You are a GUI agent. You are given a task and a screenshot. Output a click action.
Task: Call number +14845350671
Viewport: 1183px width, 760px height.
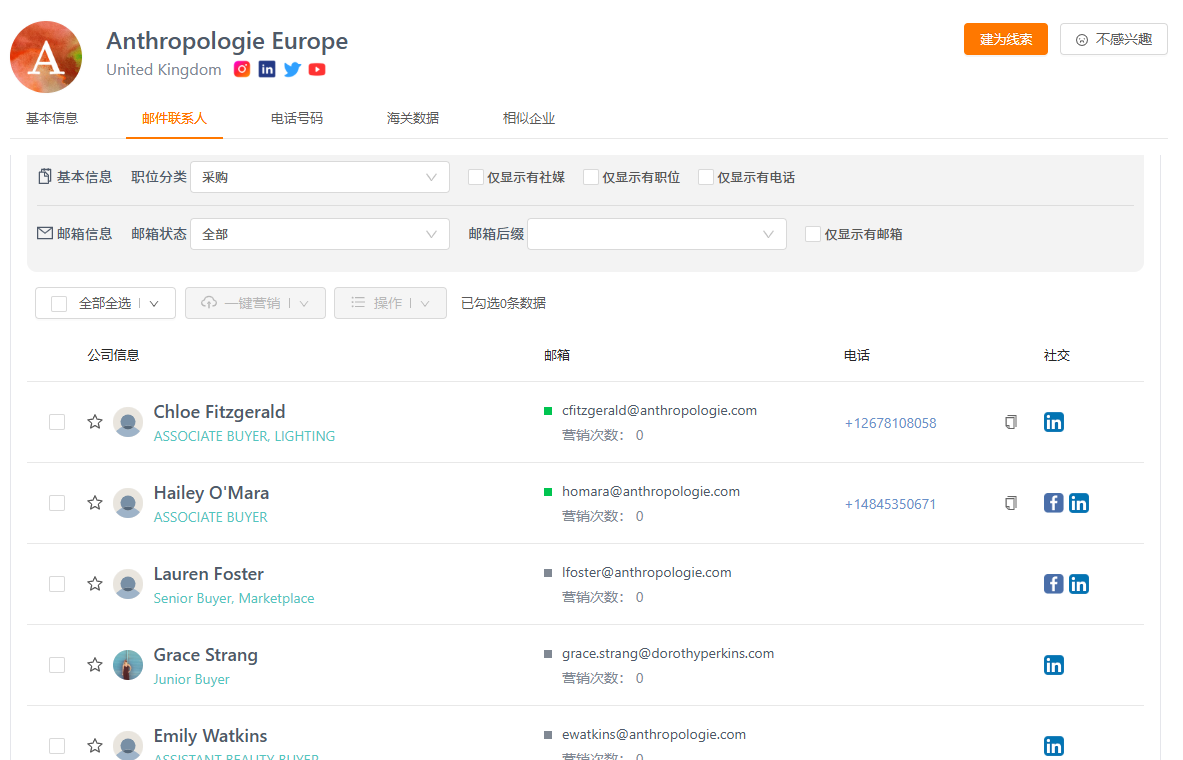[x=890, y=504]
